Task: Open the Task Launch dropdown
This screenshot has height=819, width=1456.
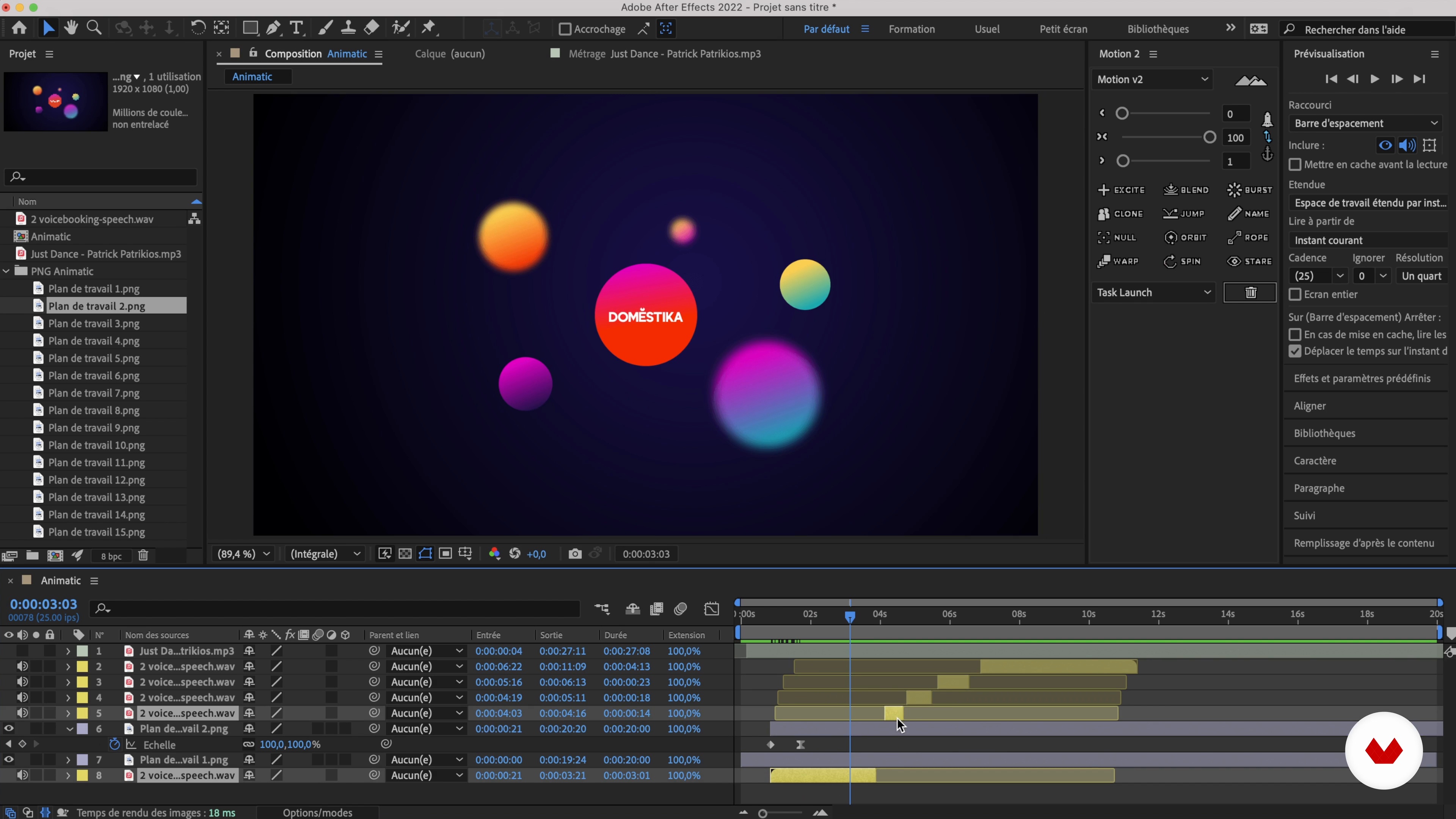Action: tap(1153, 292)
